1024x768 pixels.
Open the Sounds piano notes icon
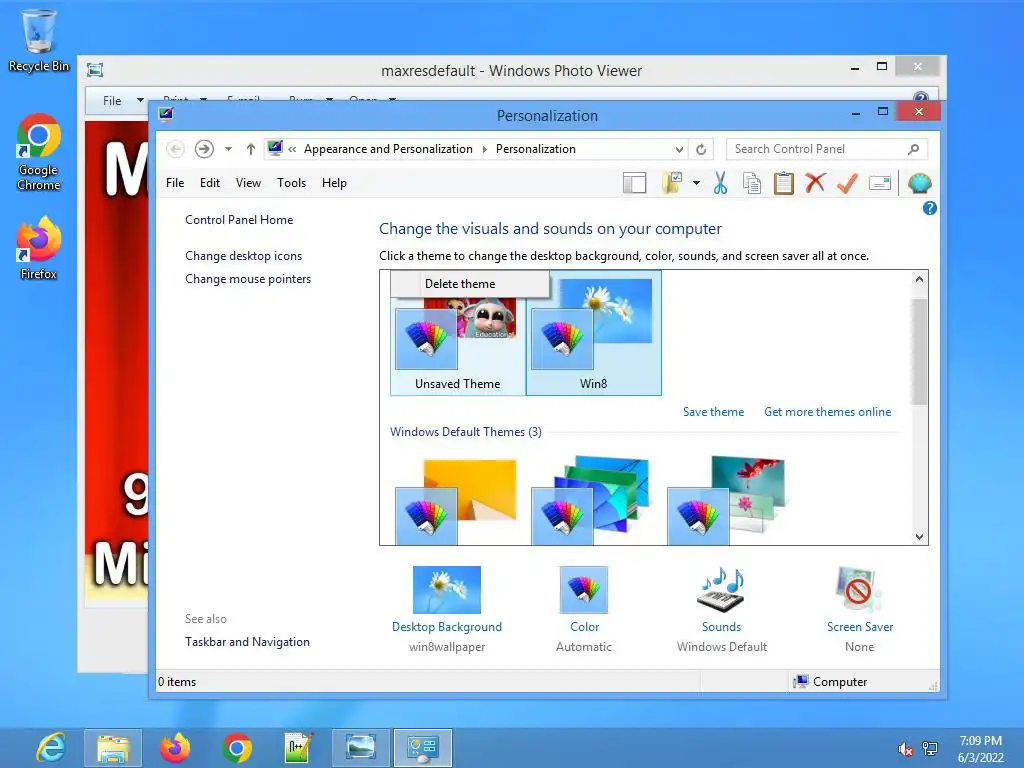pos(722,590)
